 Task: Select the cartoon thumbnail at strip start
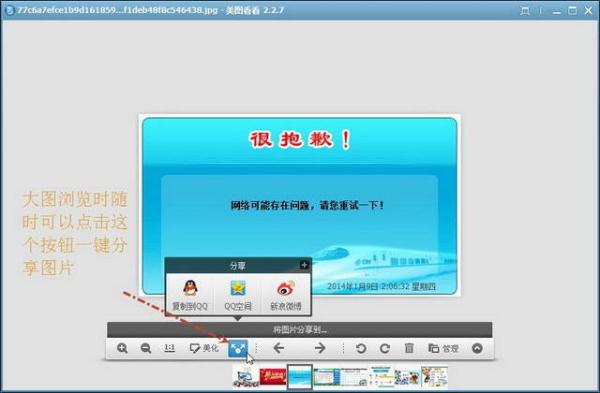245,377
